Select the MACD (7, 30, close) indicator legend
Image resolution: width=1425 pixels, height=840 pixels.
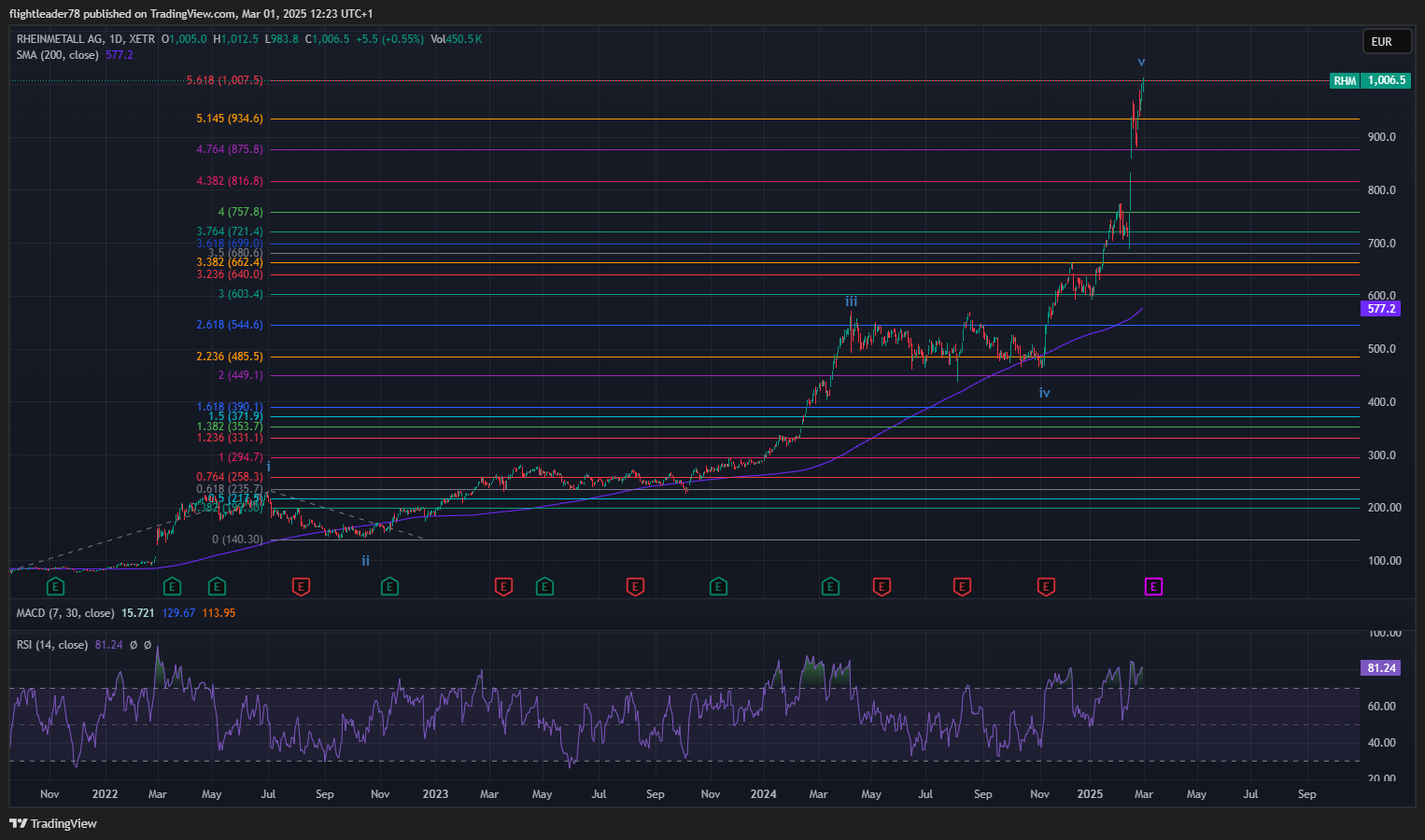pos(65,613)
